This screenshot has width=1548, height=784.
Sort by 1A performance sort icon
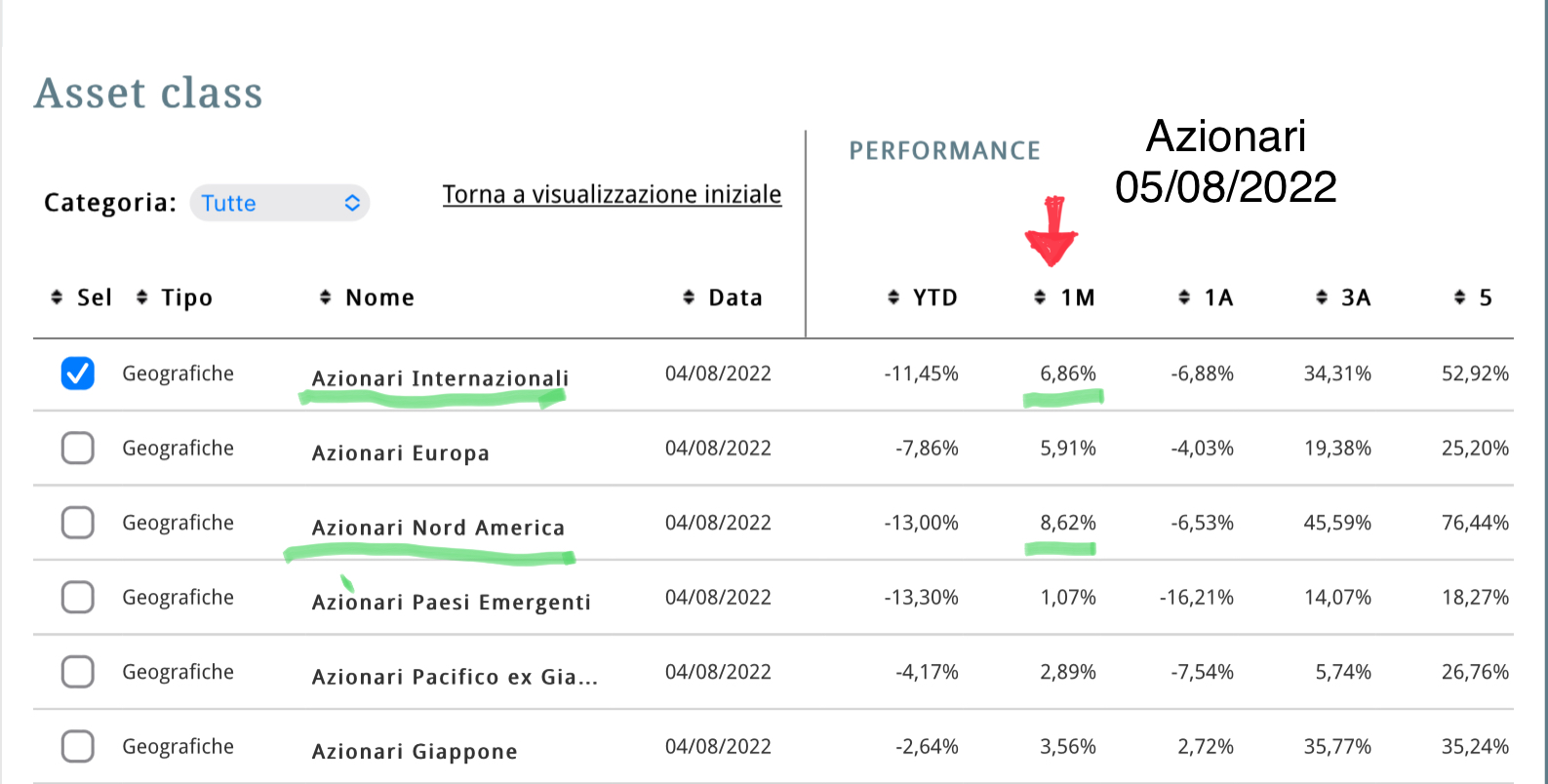[x=1184, y=296]
